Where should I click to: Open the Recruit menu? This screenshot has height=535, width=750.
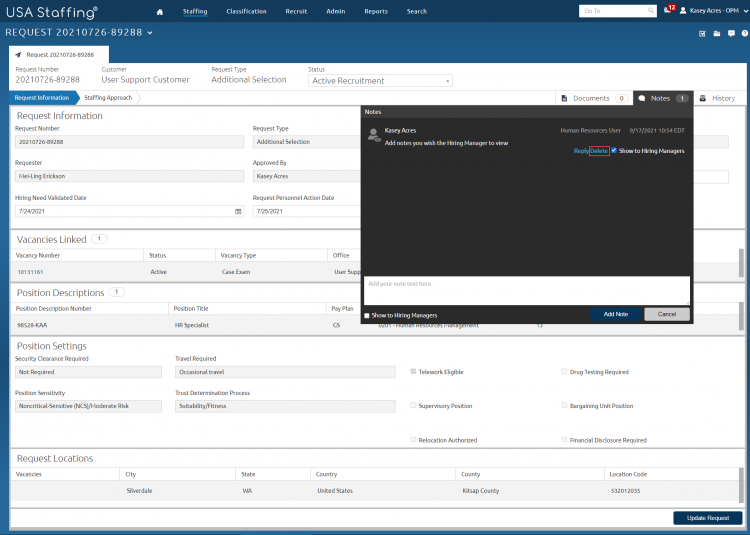point(296,11)
